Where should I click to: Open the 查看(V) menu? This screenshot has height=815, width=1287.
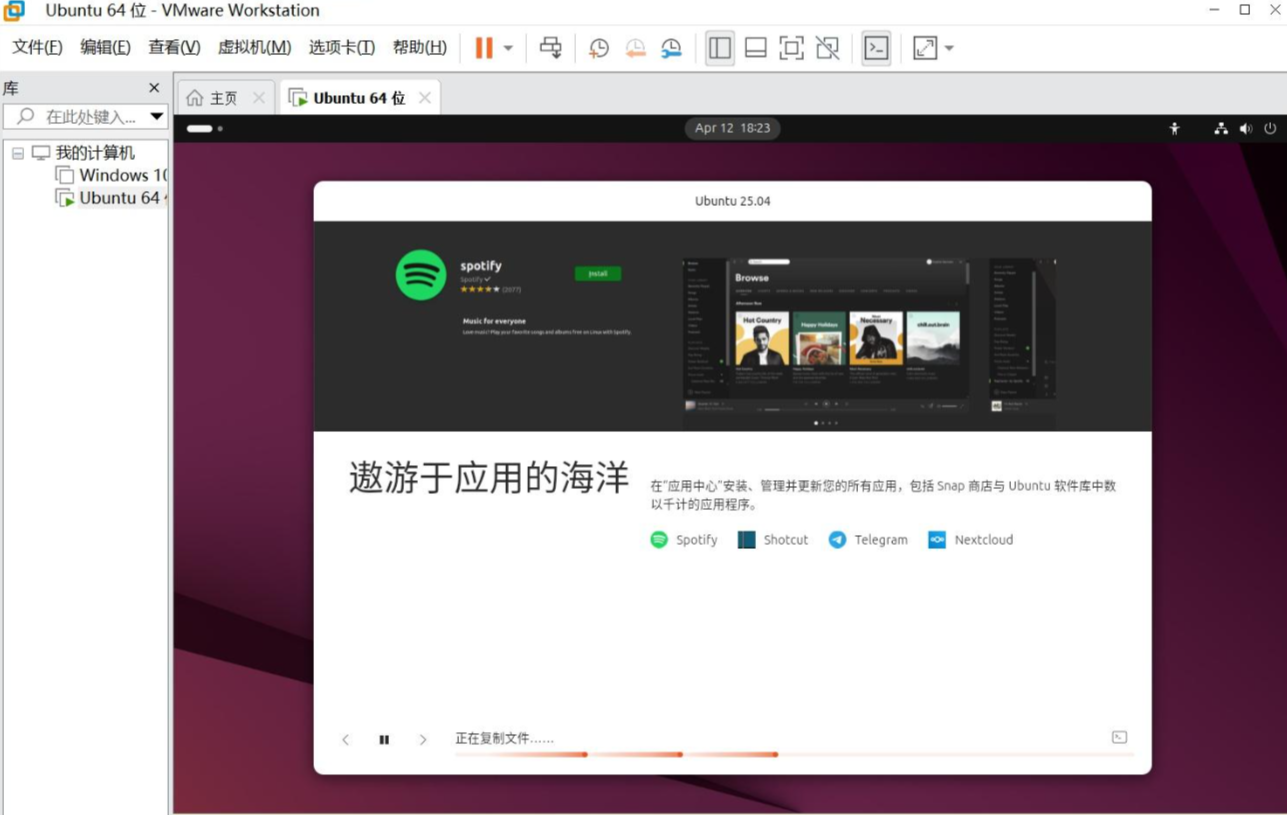pos(174,48)
